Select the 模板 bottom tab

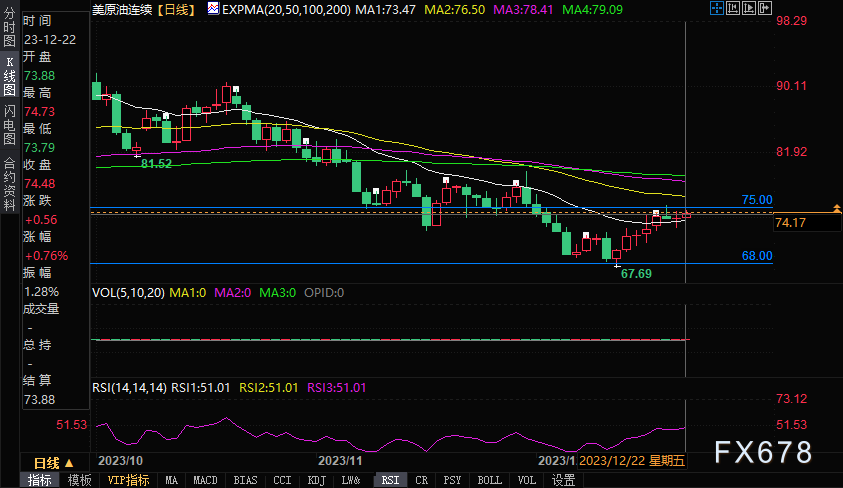[80, 480]
